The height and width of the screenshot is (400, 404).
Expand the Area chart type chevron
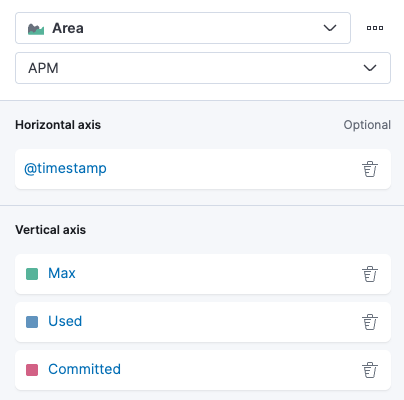pos(330,28)
